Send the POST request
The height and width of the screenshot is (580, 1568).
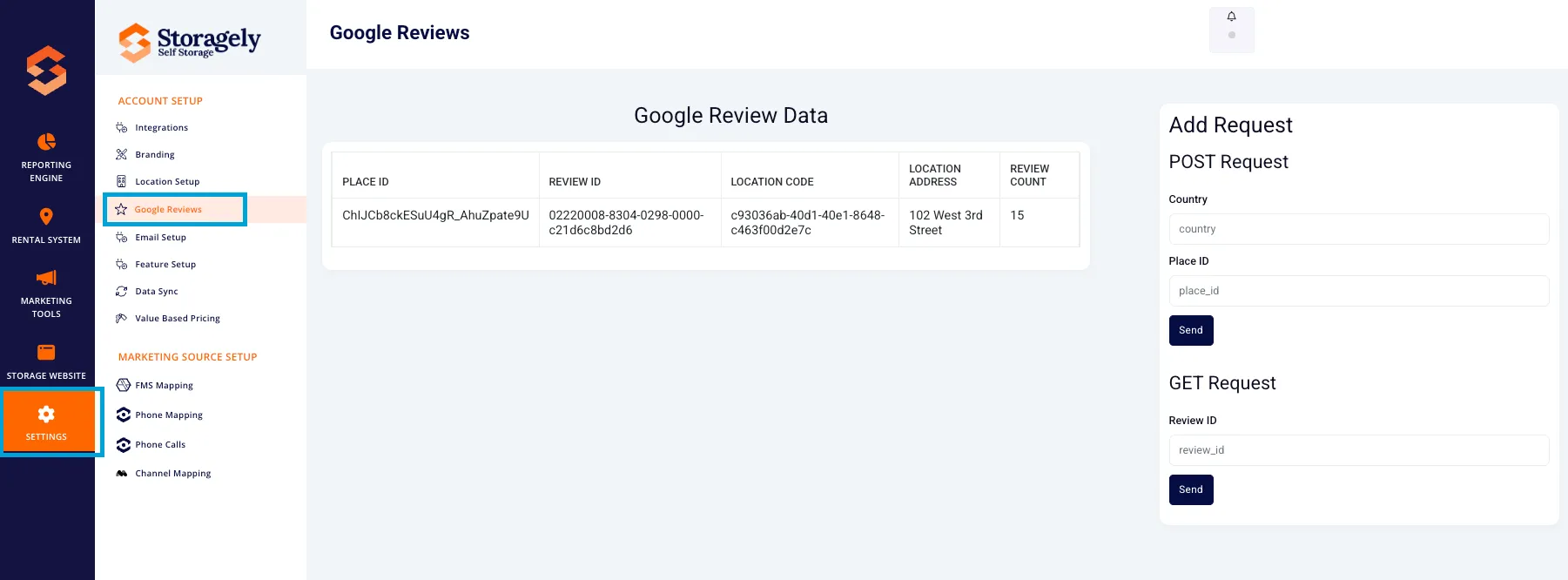1191,330
